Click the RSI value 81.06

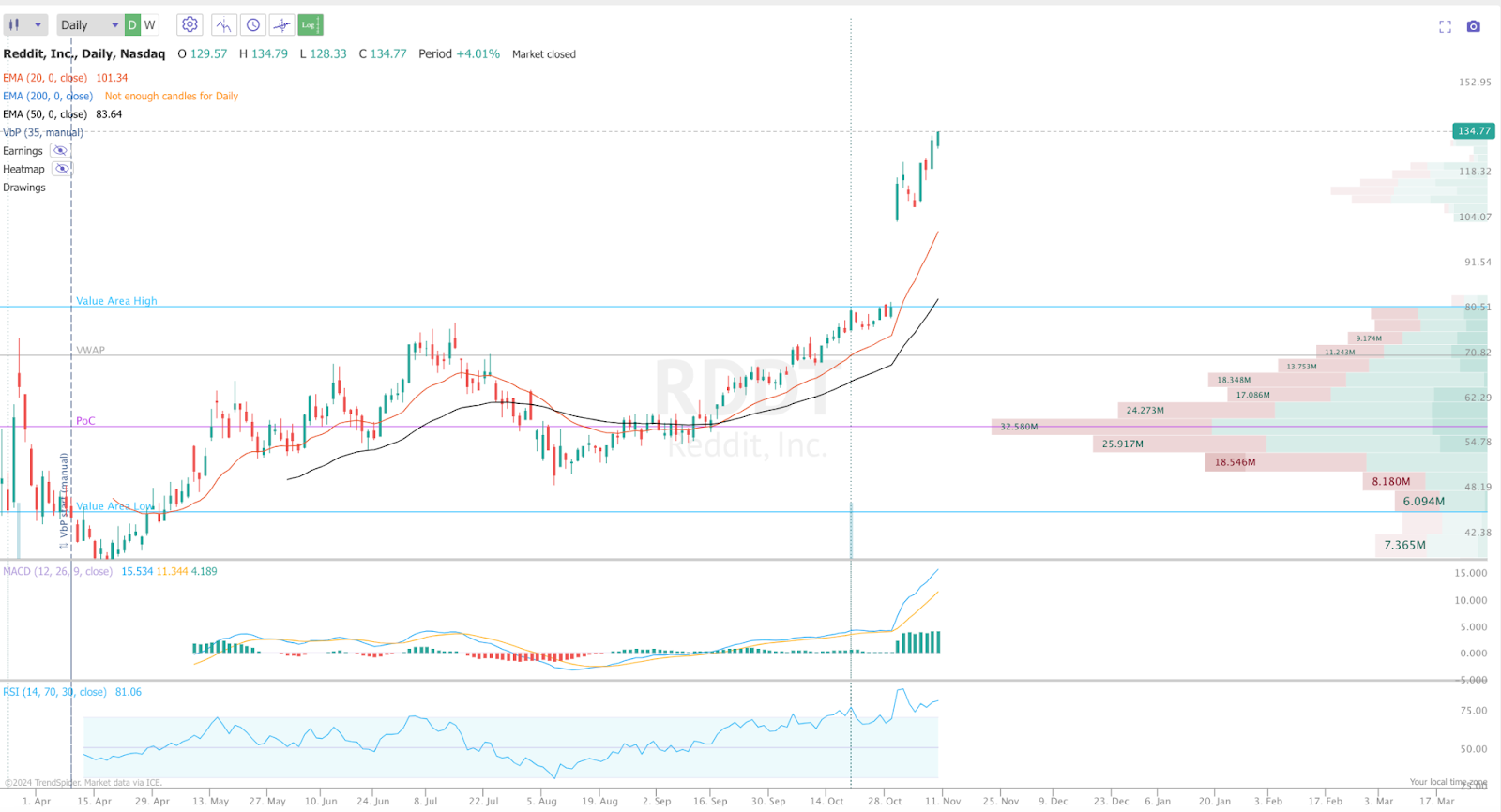[x=129, y=692]
